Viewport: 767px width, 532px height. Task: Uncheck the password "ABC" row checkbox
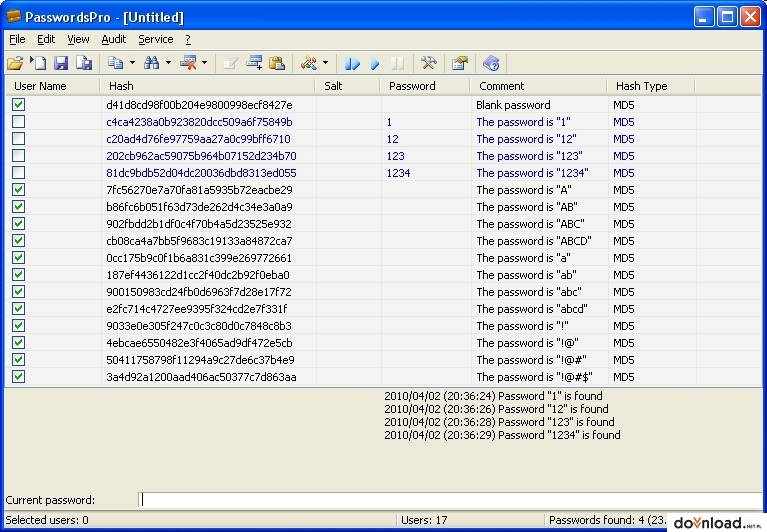[19, 223]
